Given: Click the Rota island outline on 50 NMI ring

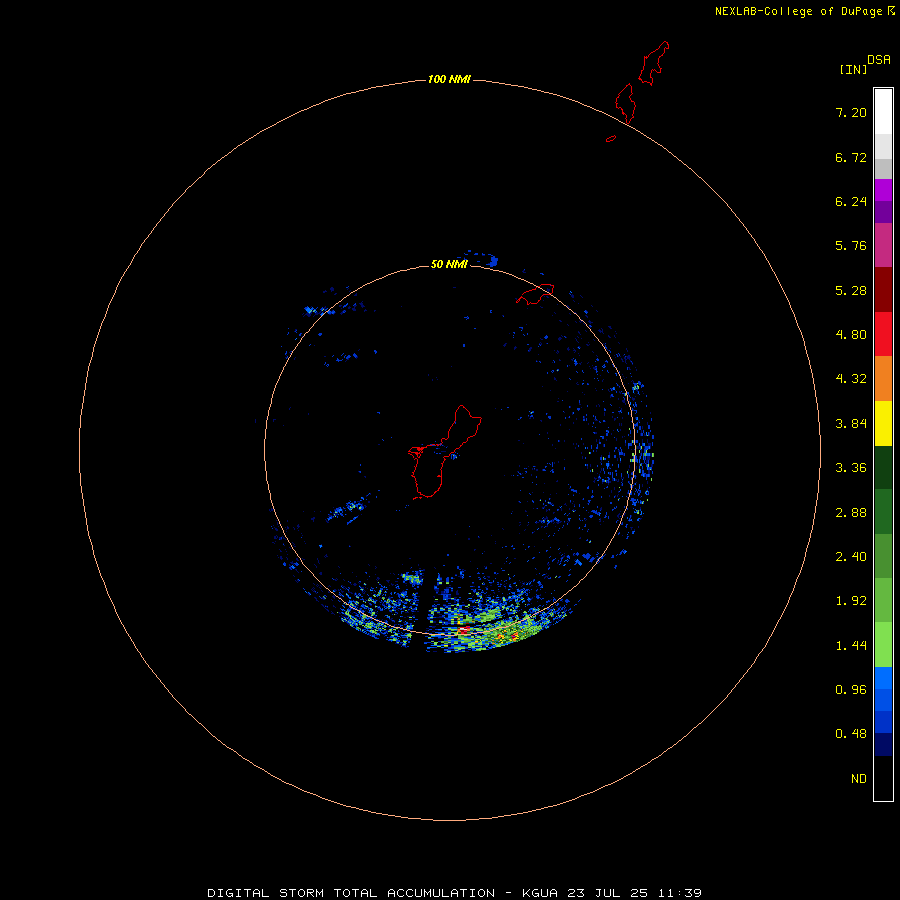Looking at the screenshot, I should (535, 294).
